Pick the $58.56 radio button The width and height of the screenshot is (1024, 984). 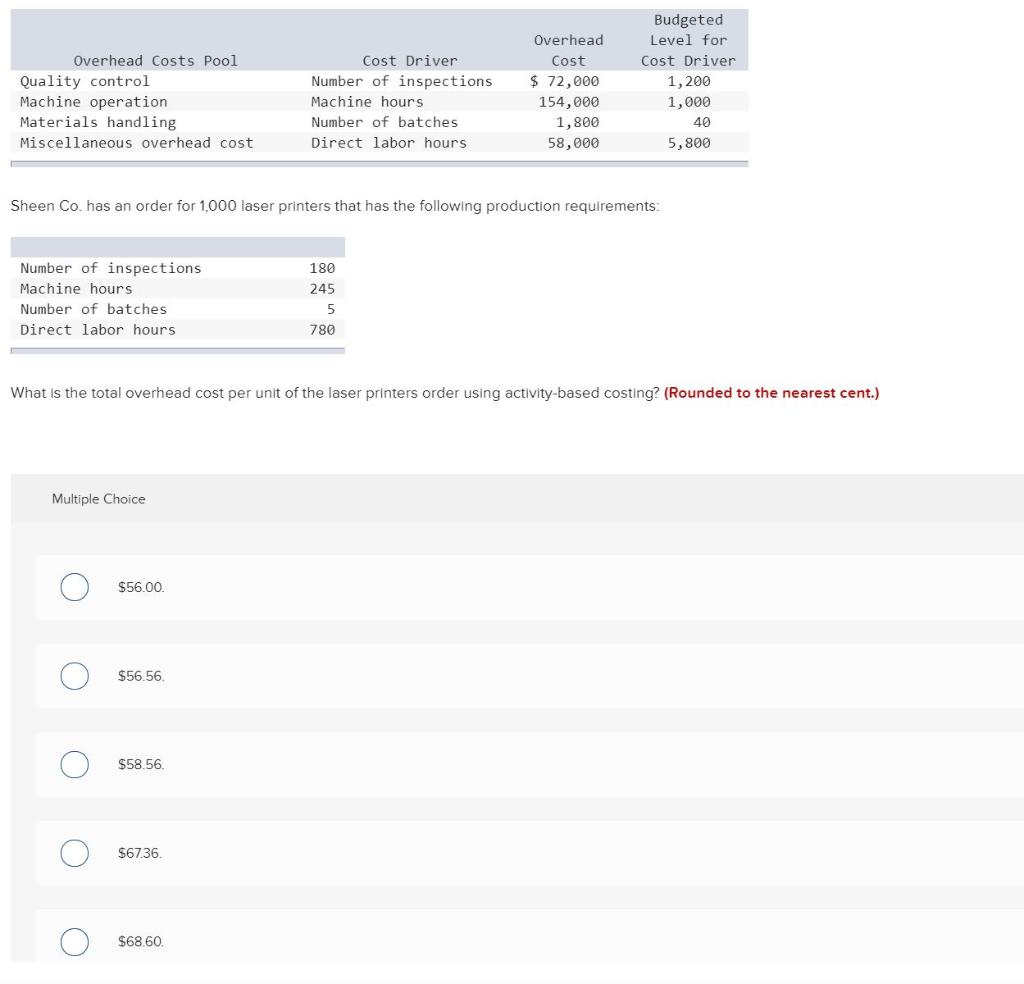(74, 765)
